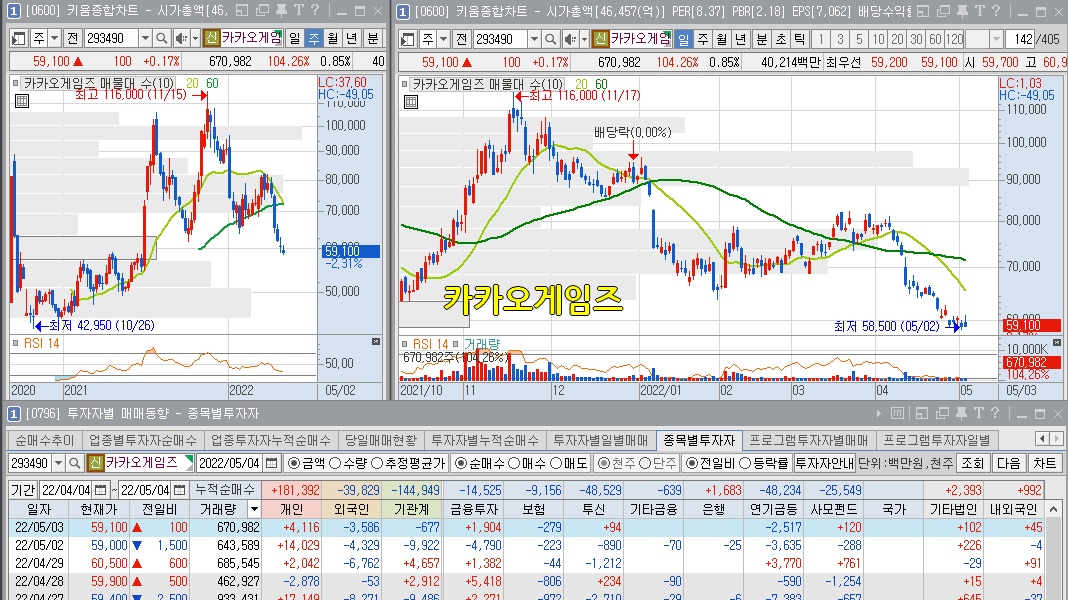Viewport: 1068px width, 600px height.
Task: Open calendar for end date 22/05/04
Action: (179, 490)
